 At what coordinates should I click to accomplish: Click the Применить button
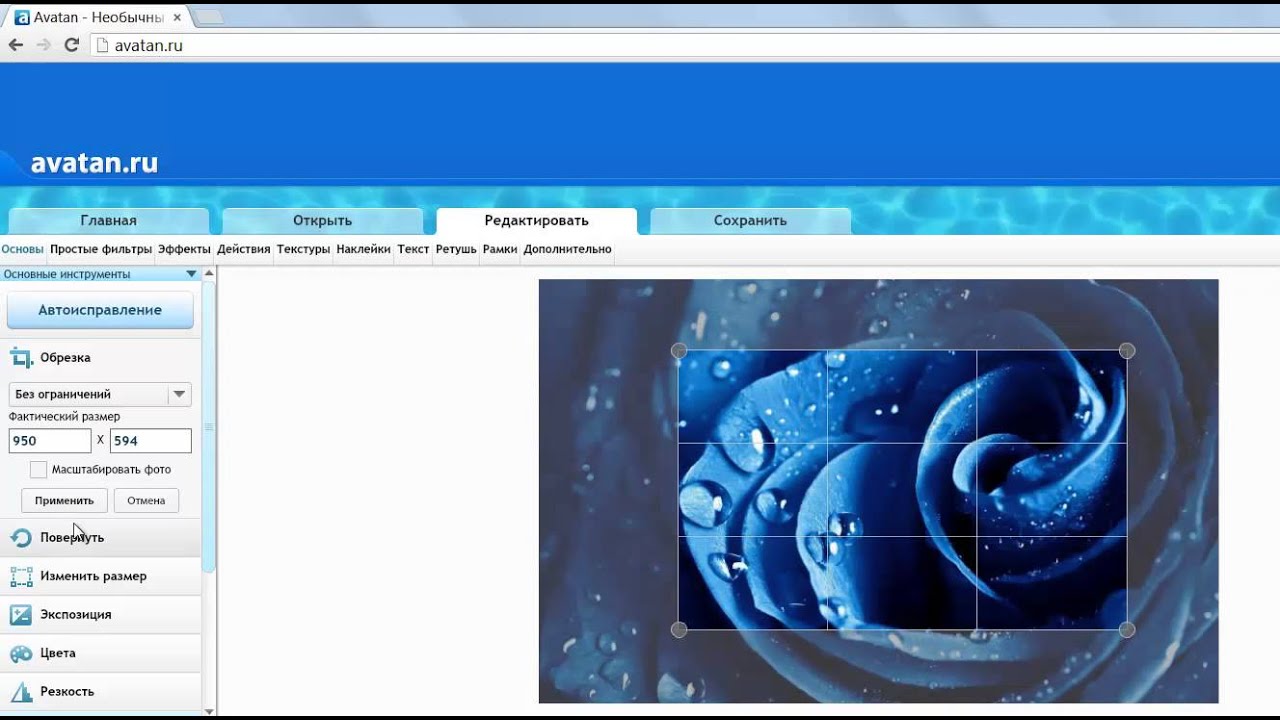(x=64, y=500)
